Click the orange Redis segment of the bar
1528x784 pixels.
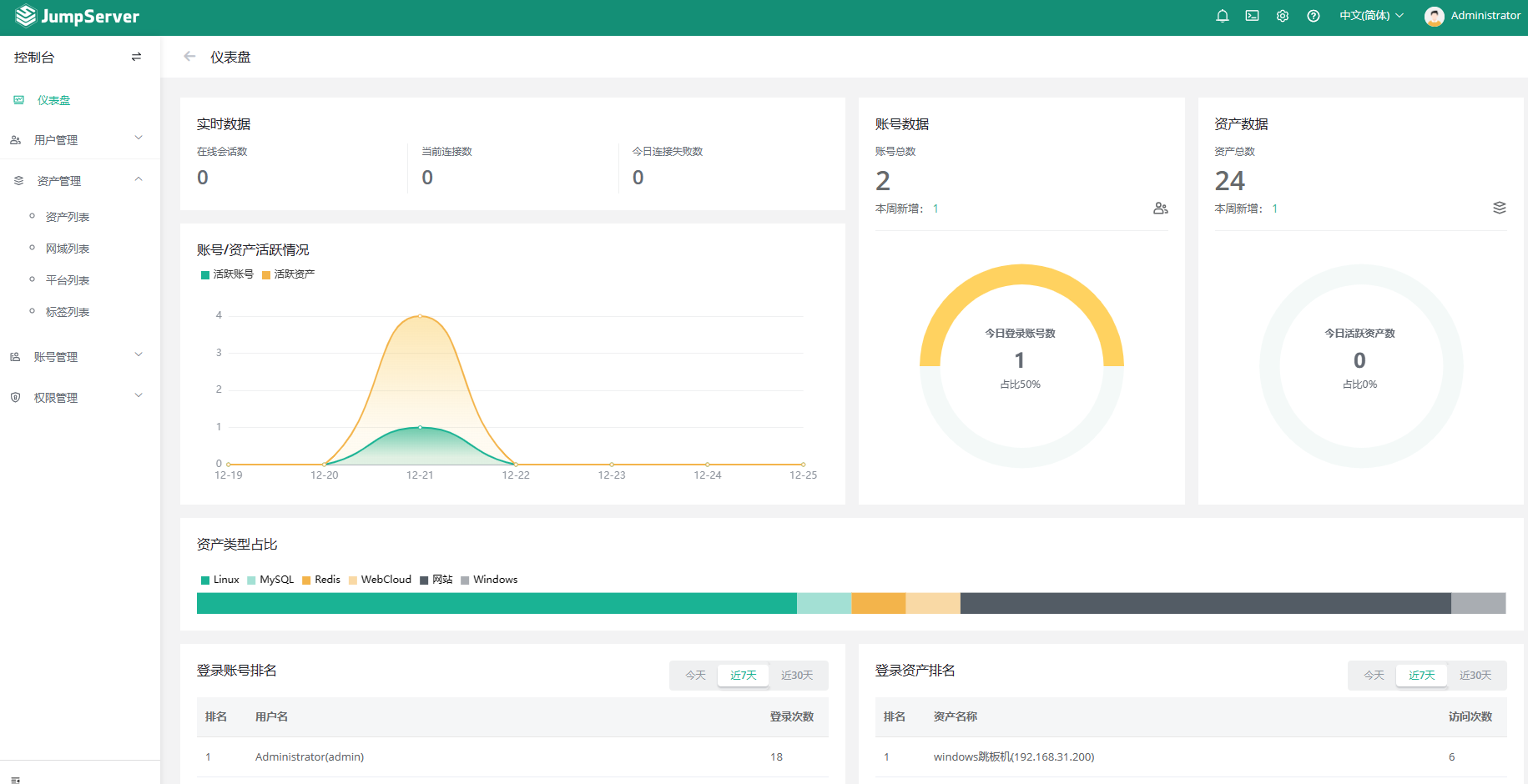tap(879, 603)
